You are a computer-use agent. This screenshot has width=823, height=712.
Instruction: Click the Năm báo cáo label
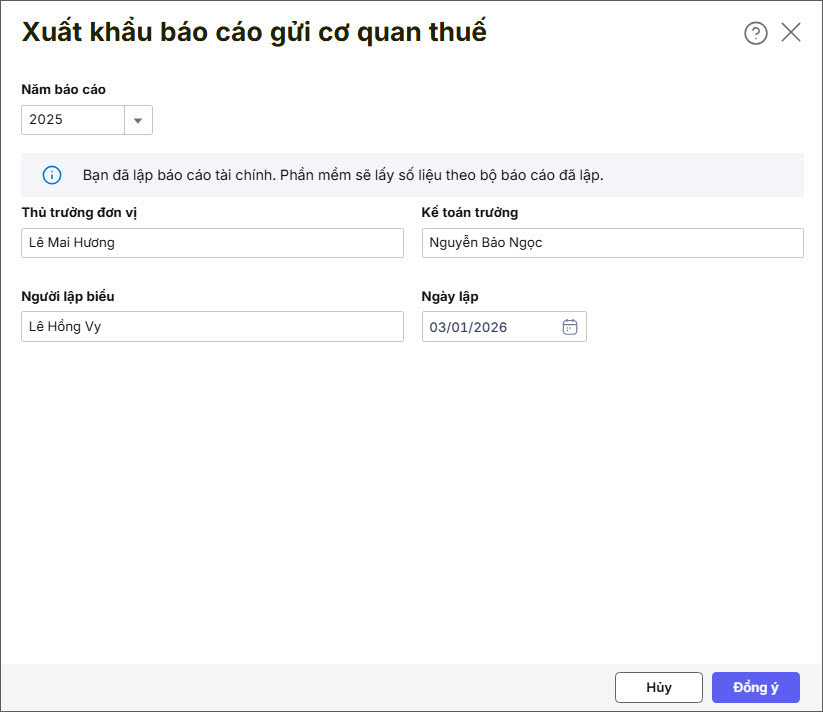tap(63, 89)
